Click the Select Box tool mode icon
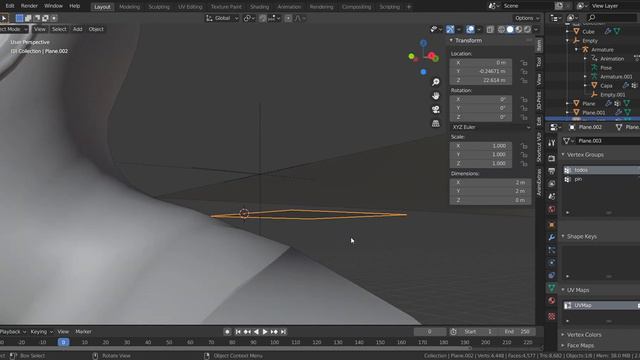640x360 pixels. [x=19, y=18]
